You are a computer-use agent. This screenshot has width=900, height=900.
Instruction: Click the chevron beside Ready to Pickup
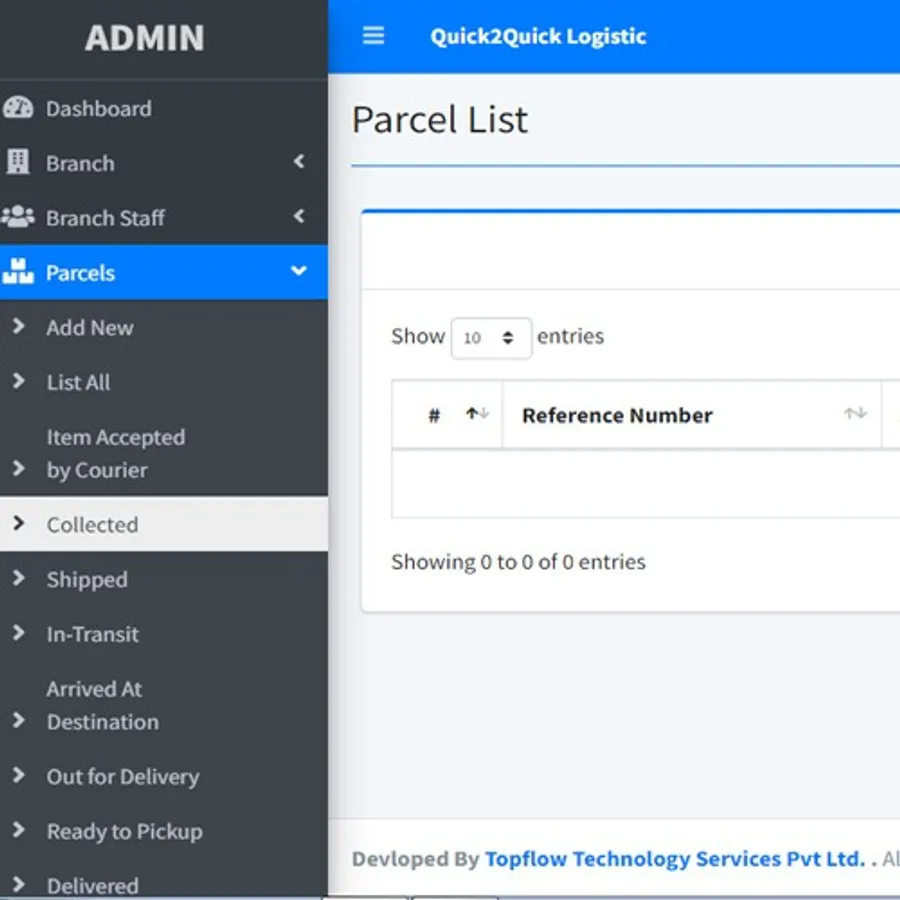coord(18,829)
